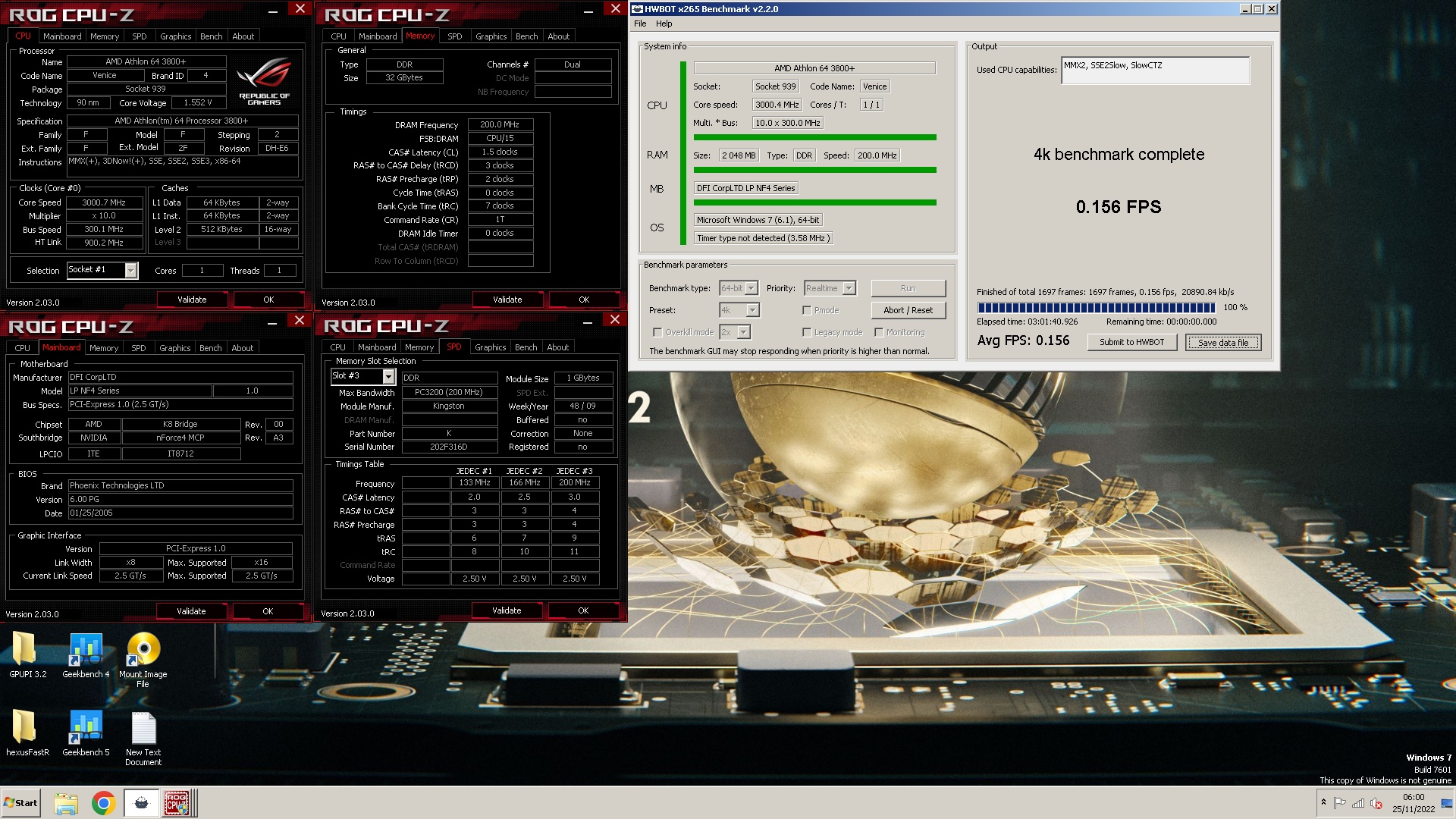1456x819 pixels.
Task: Click the 'DFI CorpLTD' Manufacturer field
Action: pos(180,378)
